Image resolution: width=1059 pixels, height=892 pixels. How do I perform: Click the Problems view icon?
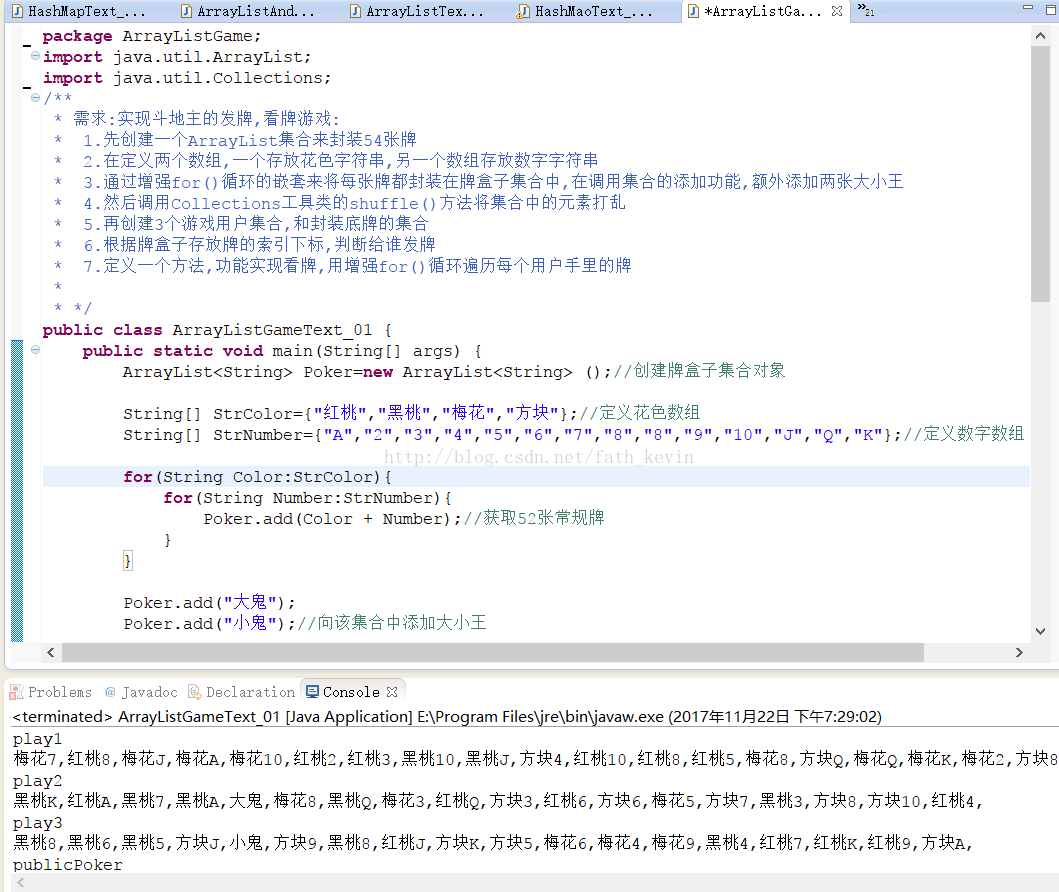pos(16,692)
